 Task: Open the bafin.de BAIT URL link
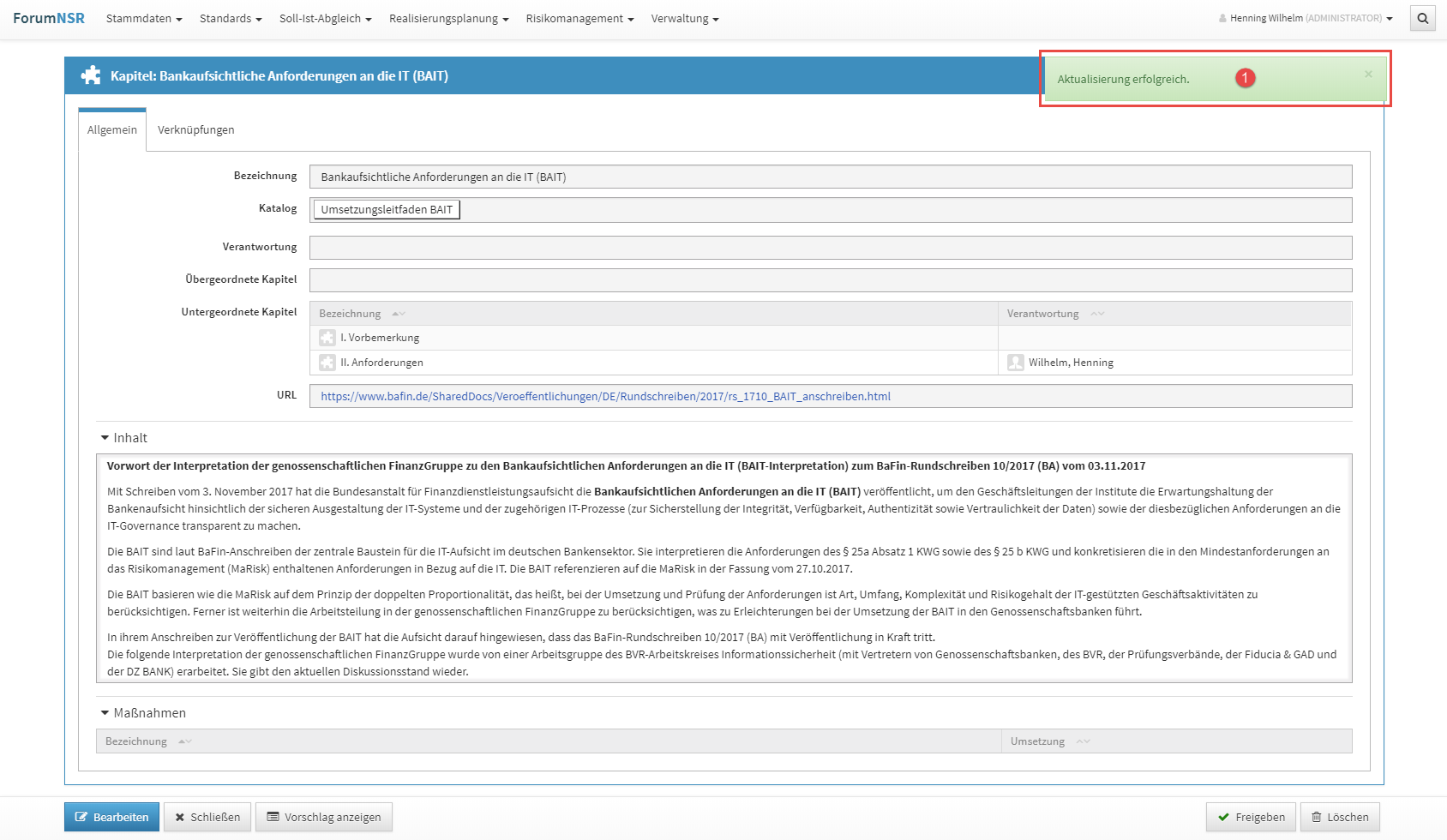tap(605, 396)
